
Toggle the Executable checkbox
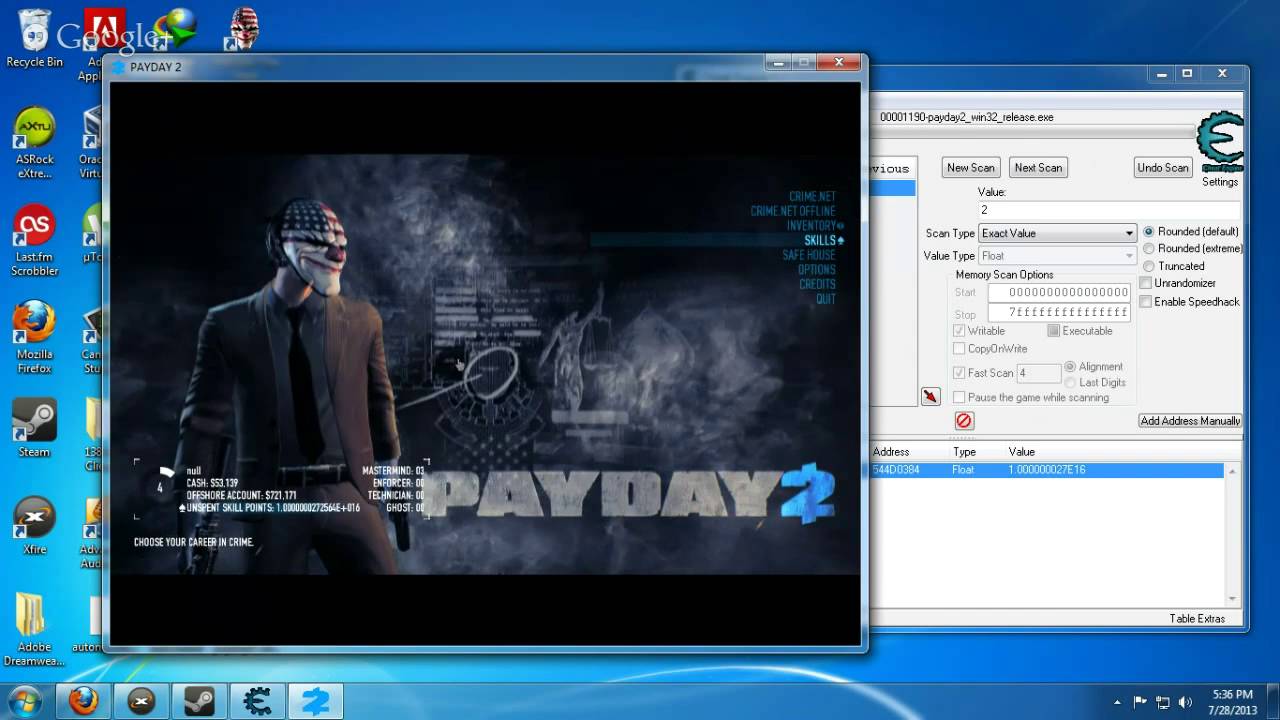pyautogui.click(x=1053, y=331)
